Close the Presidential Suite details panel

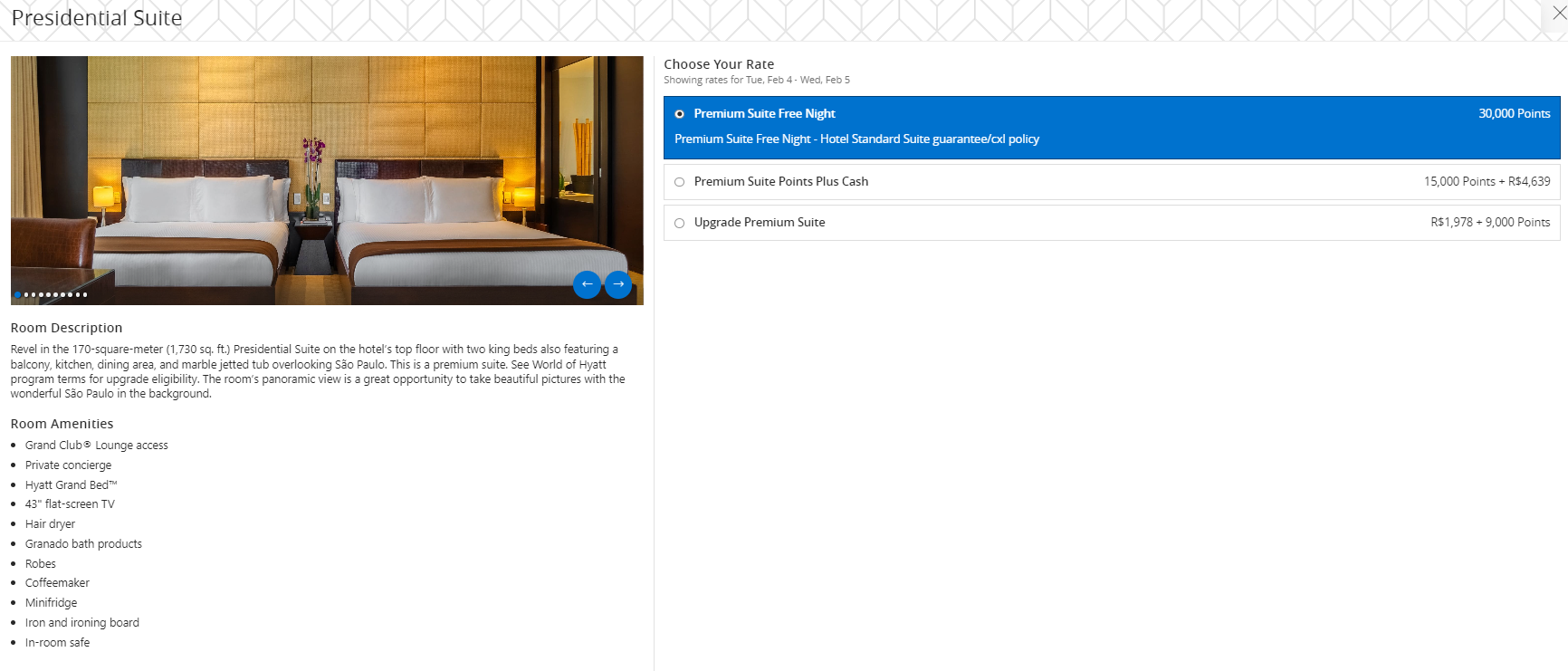(1558, 13)
